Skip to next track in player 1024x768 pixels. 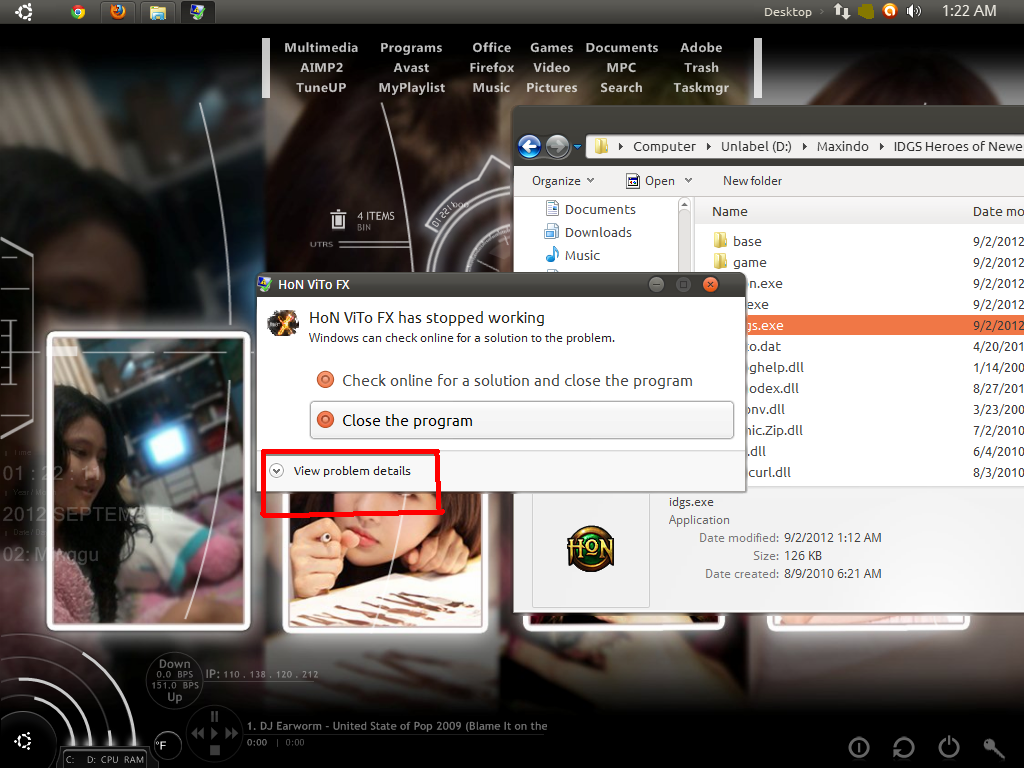pos(231,733)
